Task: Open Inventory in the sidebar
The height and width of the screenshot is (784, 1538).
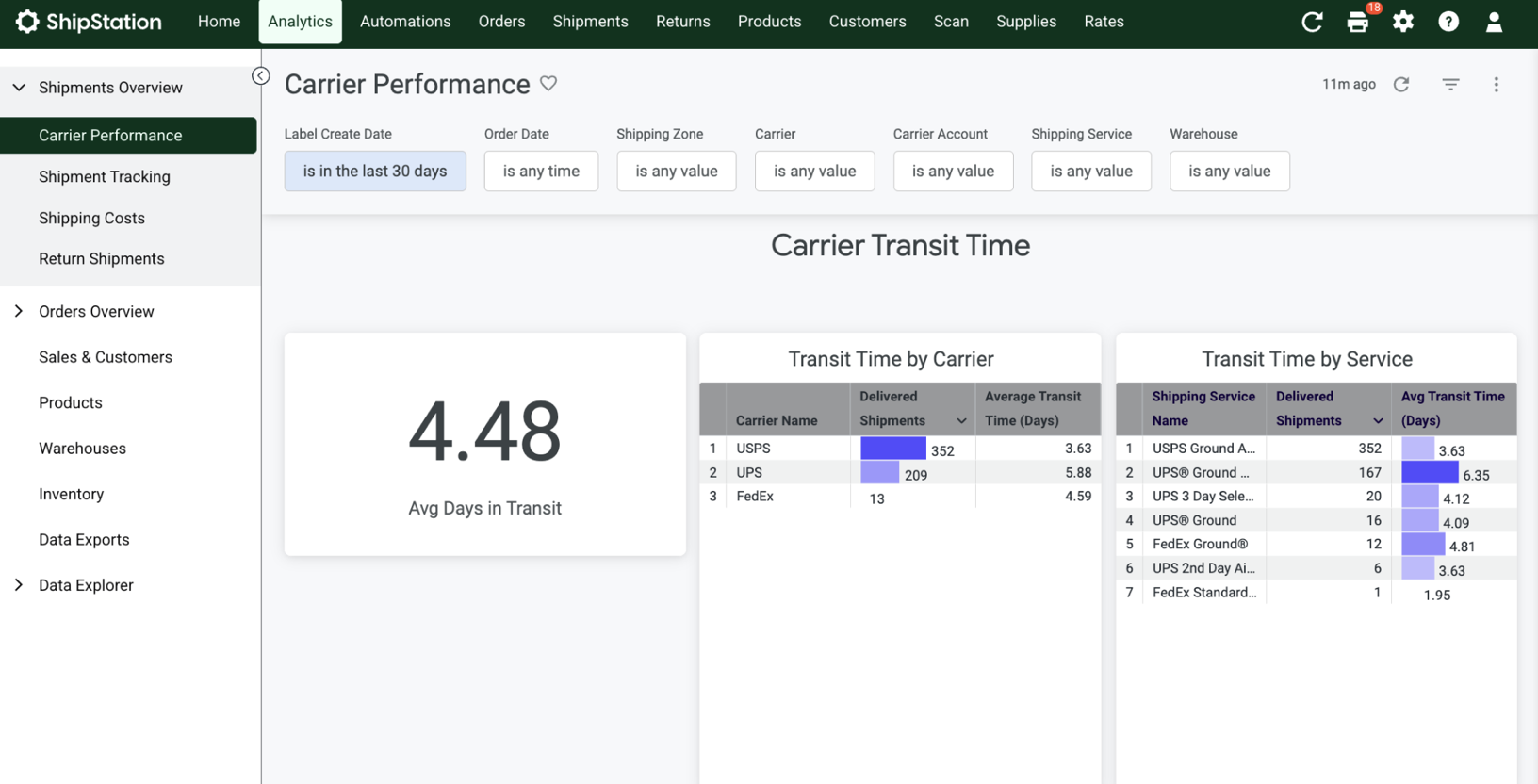Action: [x=71, y=494]
